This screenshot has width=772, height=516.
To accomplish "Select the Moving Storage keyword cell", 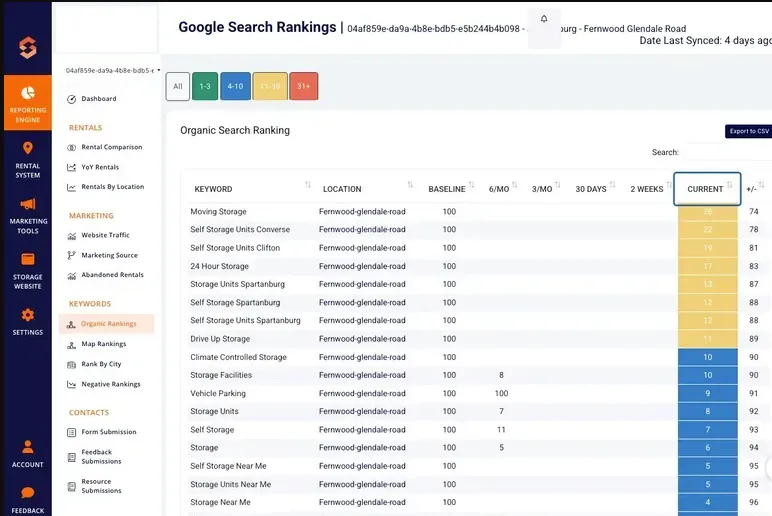I will point(219,212).
